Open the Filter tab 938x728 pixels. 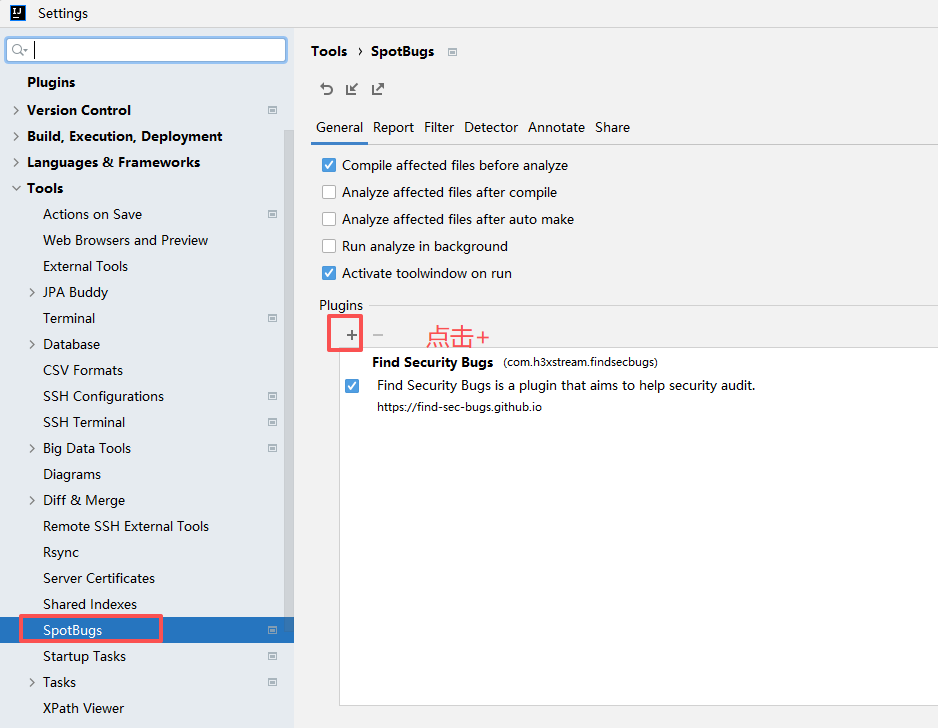coord(439,127)
